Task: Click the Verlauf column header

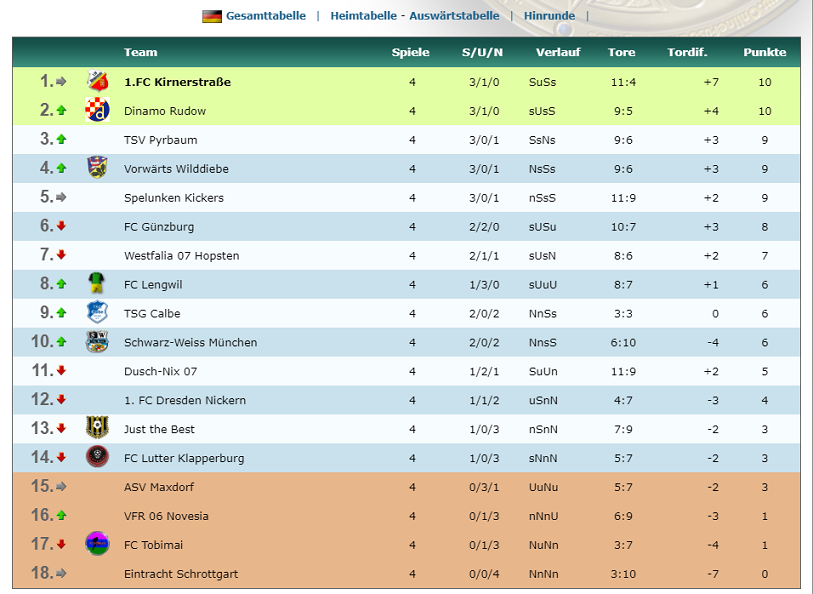Action: 558,52
